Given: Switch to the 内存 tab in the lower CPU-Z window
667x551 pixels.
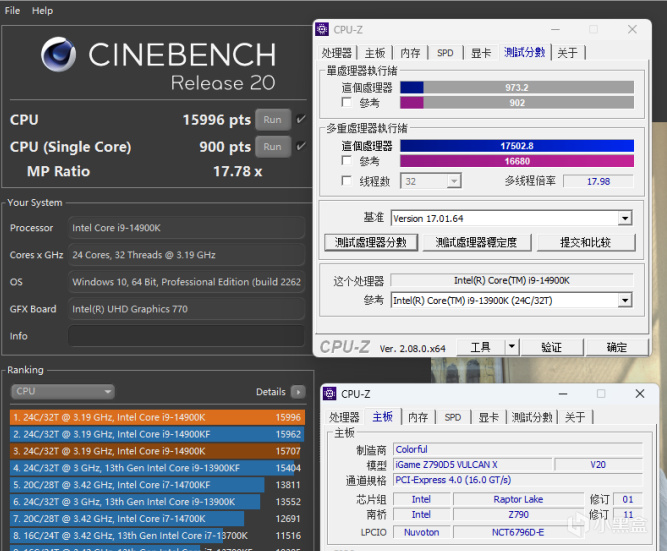Looking at the screenshot, I should point(417,417).
